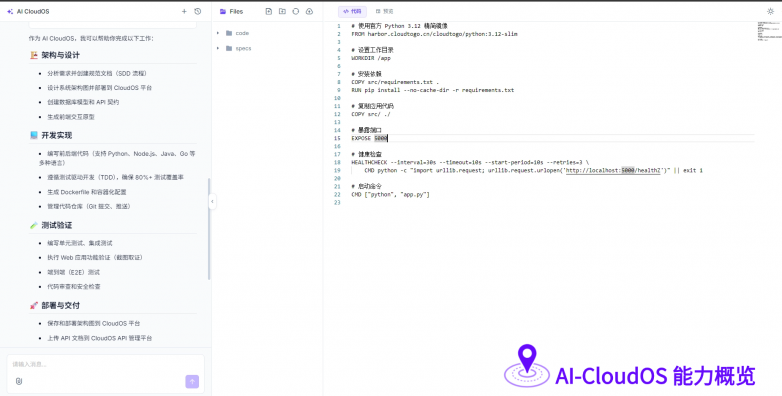
Task: Click the cloud download icon in Files
Action: click(309, 11)
